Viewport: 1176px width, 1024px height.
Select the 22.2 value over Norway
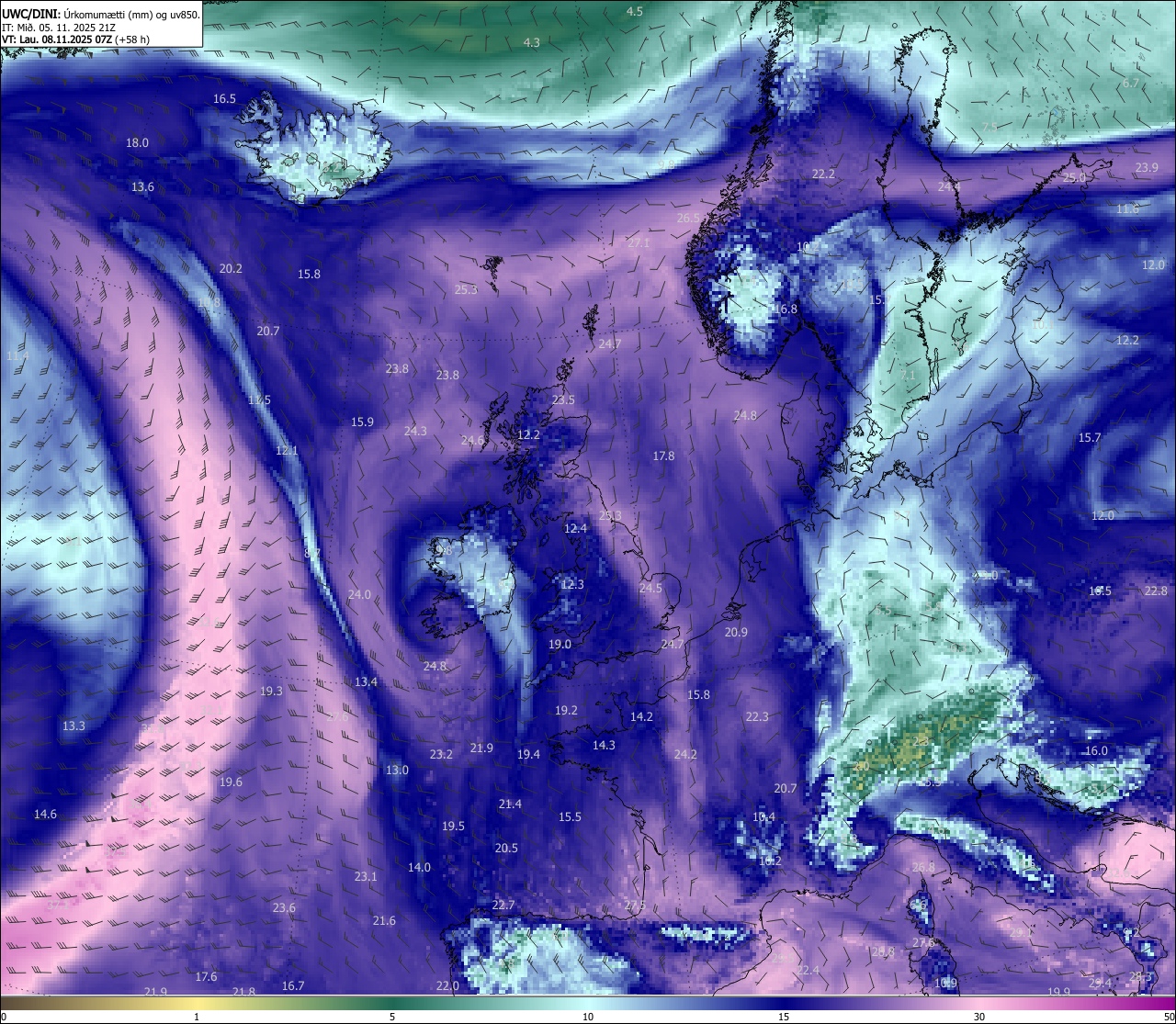[823, 174]
